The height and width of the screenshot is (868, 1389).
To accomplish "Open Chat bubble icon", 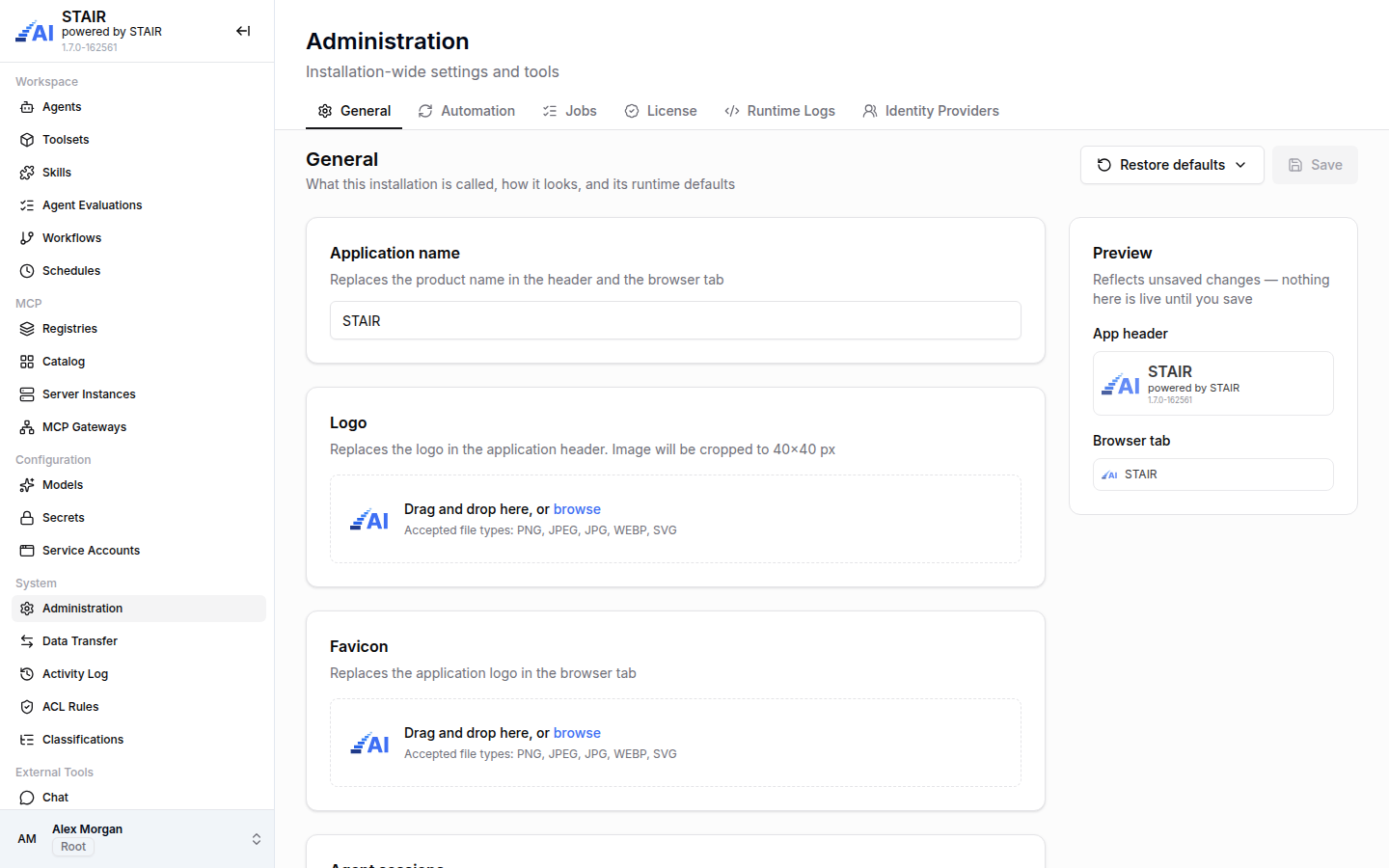I will 27,798.
